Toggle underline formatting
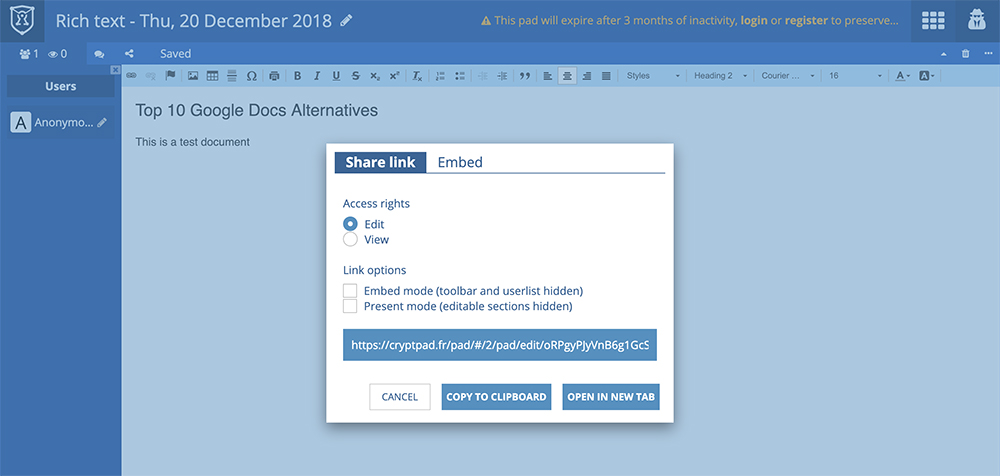Screen dimensions: 1000x476 click(336, 75)
